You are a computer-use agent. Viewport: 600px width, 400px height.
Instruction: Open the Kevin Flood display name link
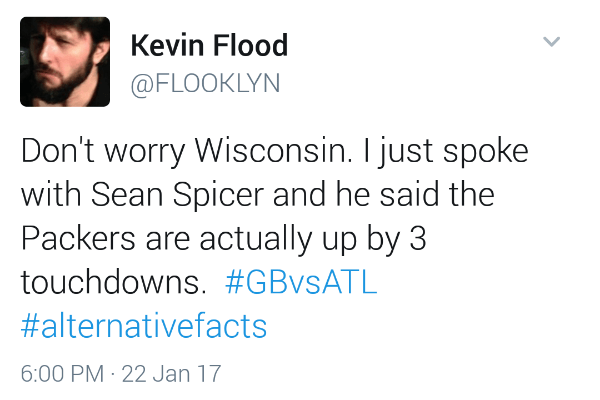(209, 45)
